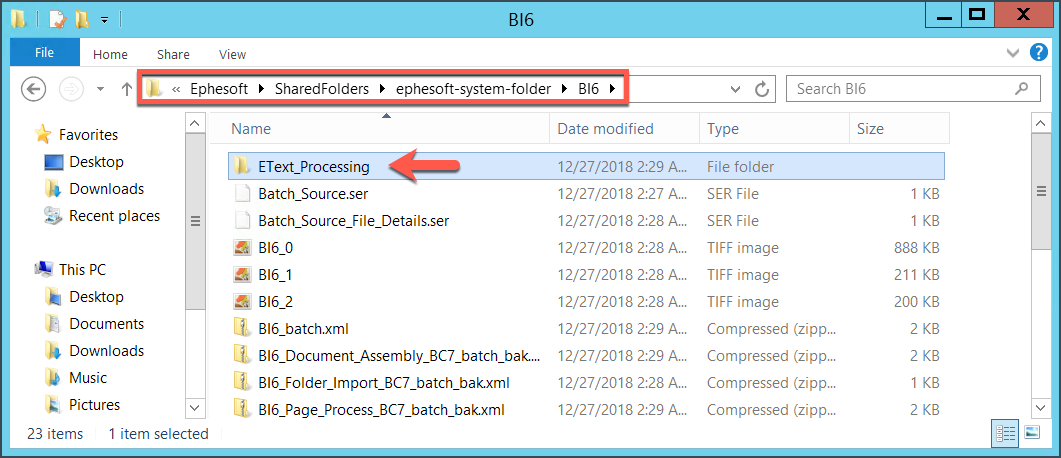Open the Help question mark icon
Image resolution: width=1061 pixels, height=458 pixels.
click(1038, 52)
